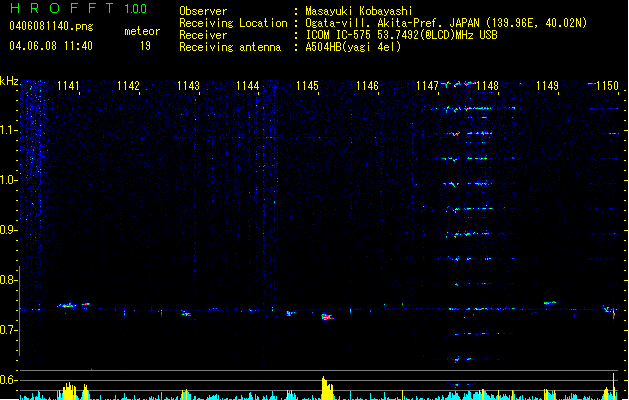Click the kHz axis unit label
The image size is (629, 400).
(9, 81)
